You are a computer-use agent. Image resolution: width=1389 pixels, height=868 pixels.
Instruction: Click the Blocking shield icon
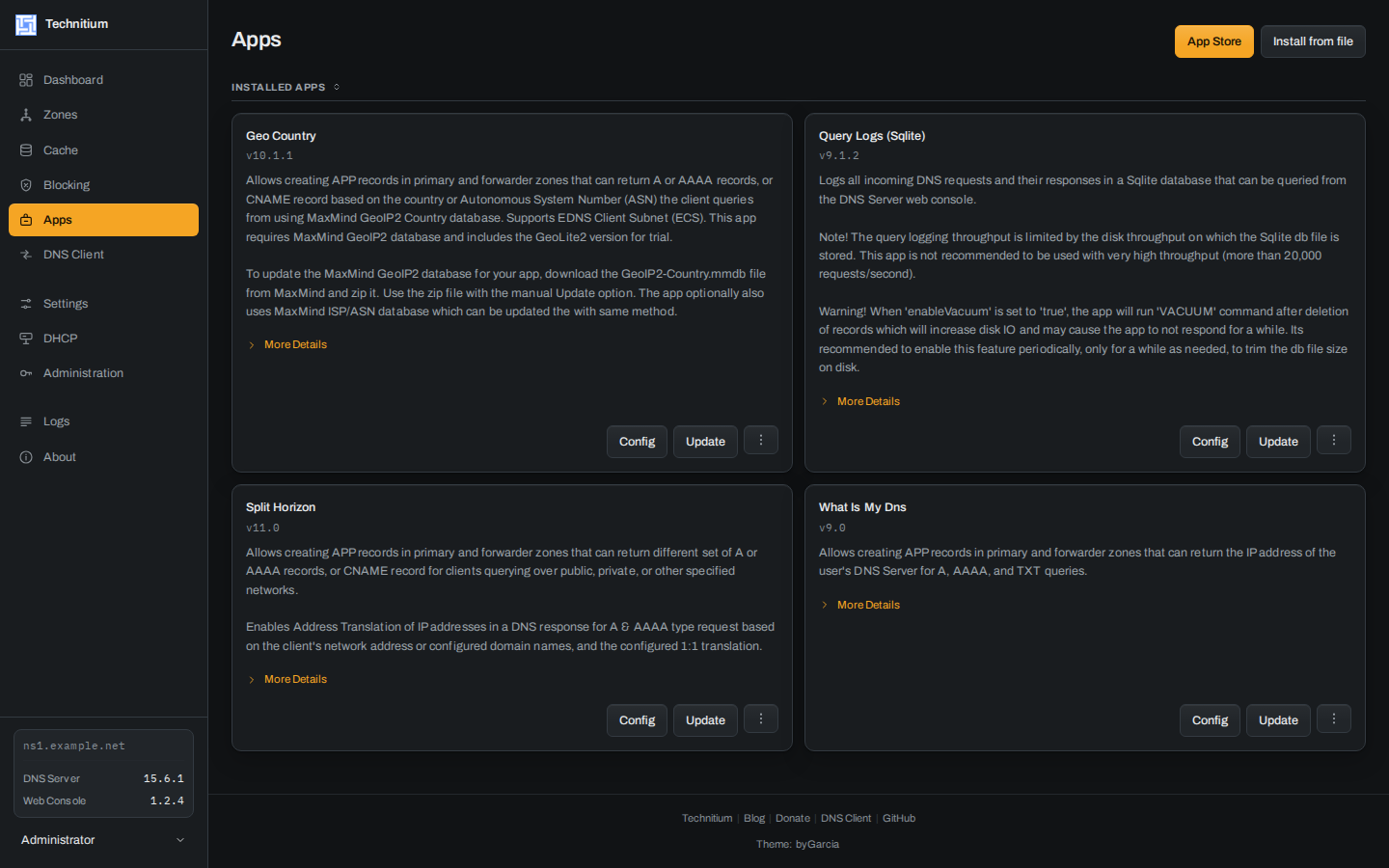[26, 185]
